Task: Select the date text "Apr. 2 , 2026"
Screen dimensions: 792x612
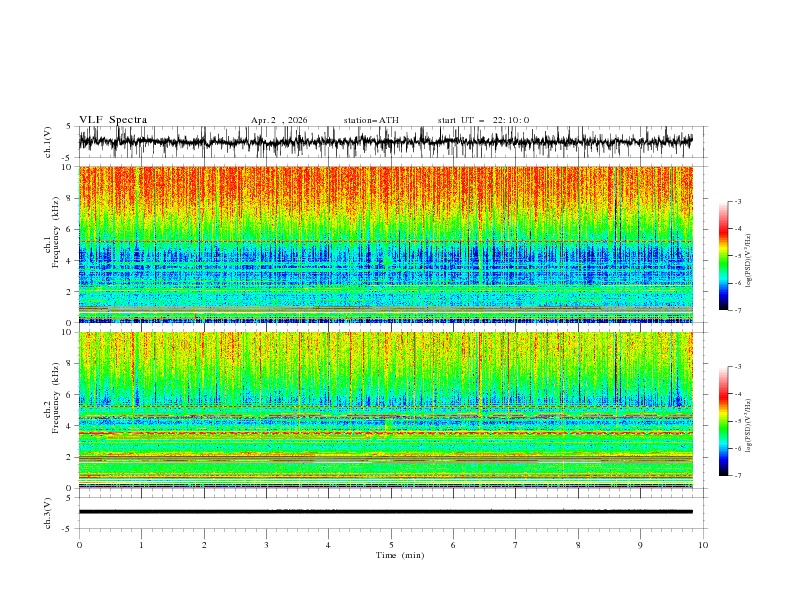Action: point(279,120)
